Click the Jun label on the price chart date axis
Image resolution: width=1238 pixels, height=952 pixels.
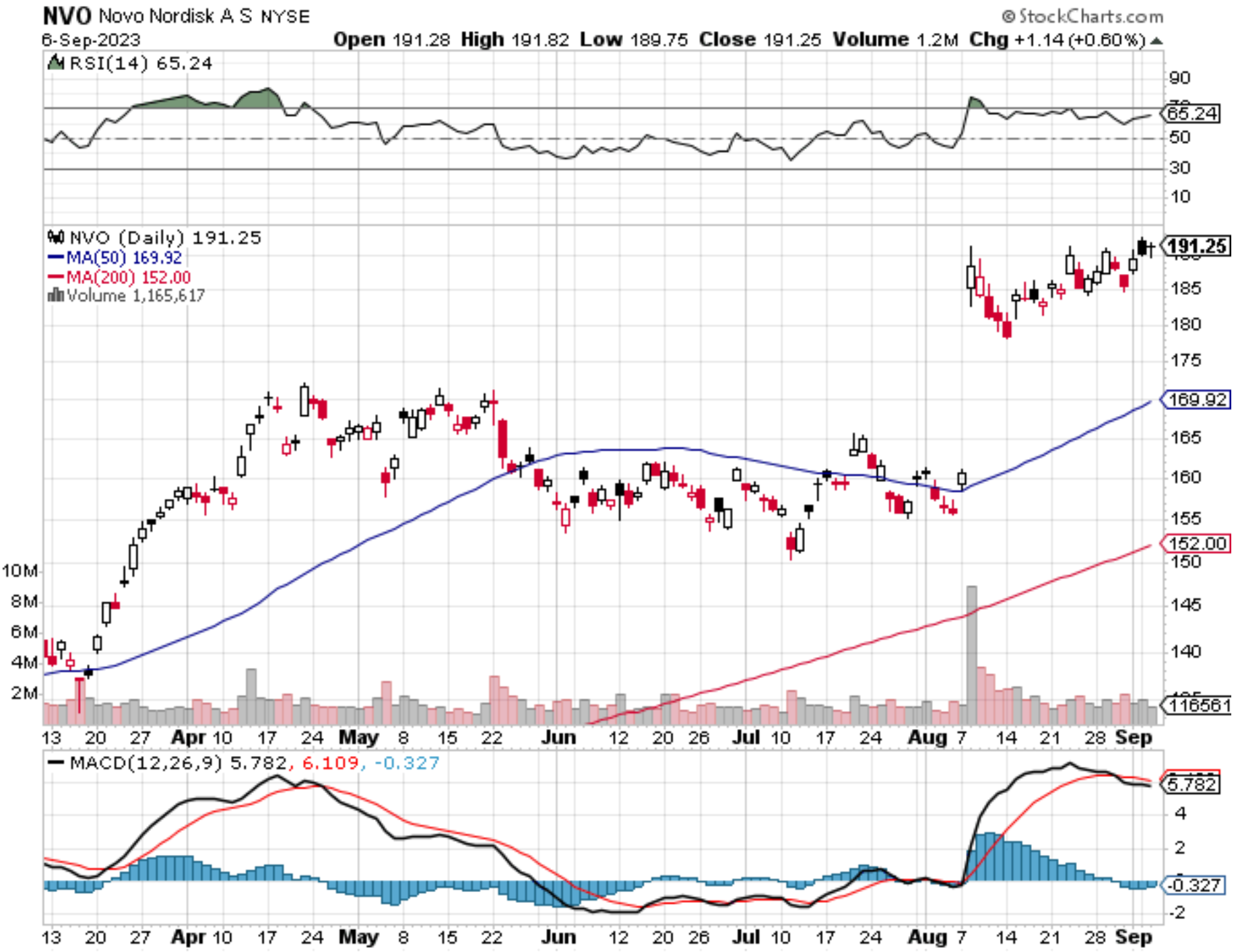pos(559,737)
